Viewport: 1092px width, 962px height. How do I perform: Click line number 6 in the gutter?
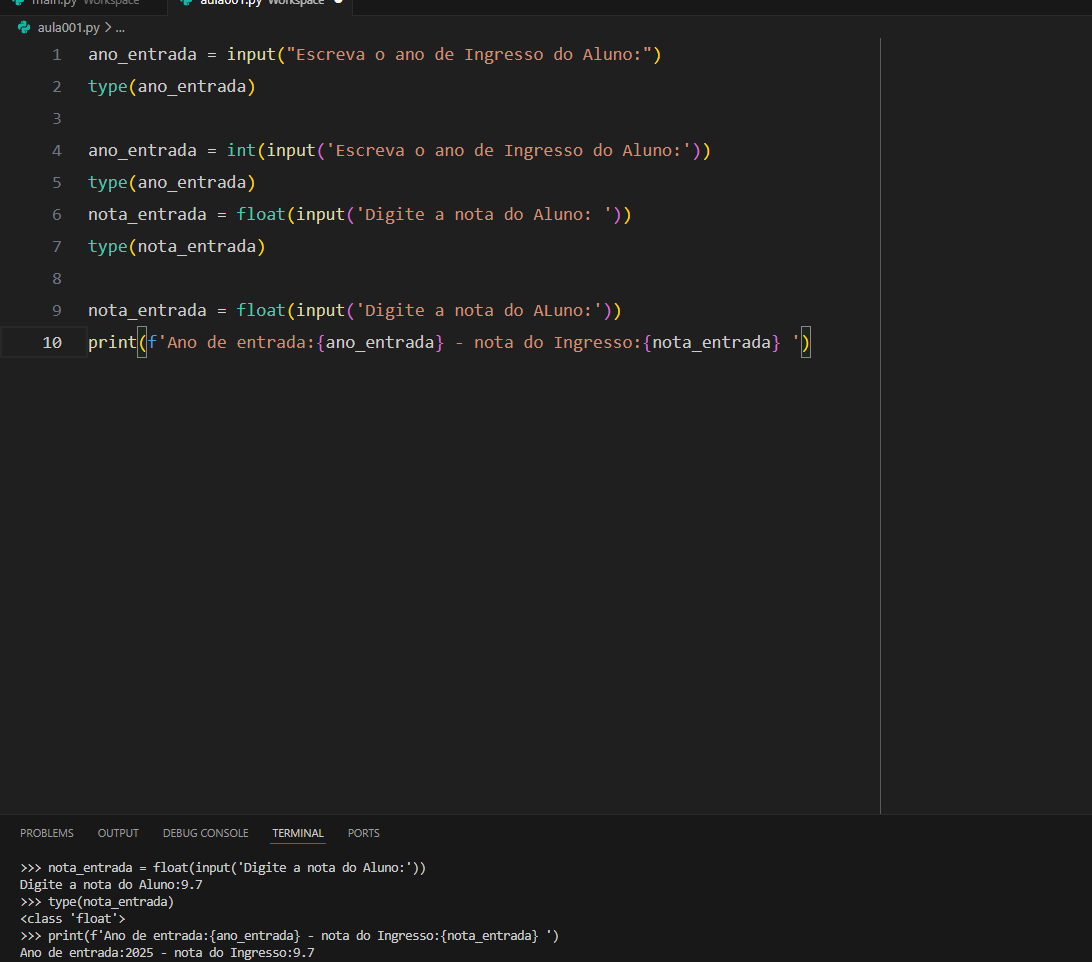(57, 215)
